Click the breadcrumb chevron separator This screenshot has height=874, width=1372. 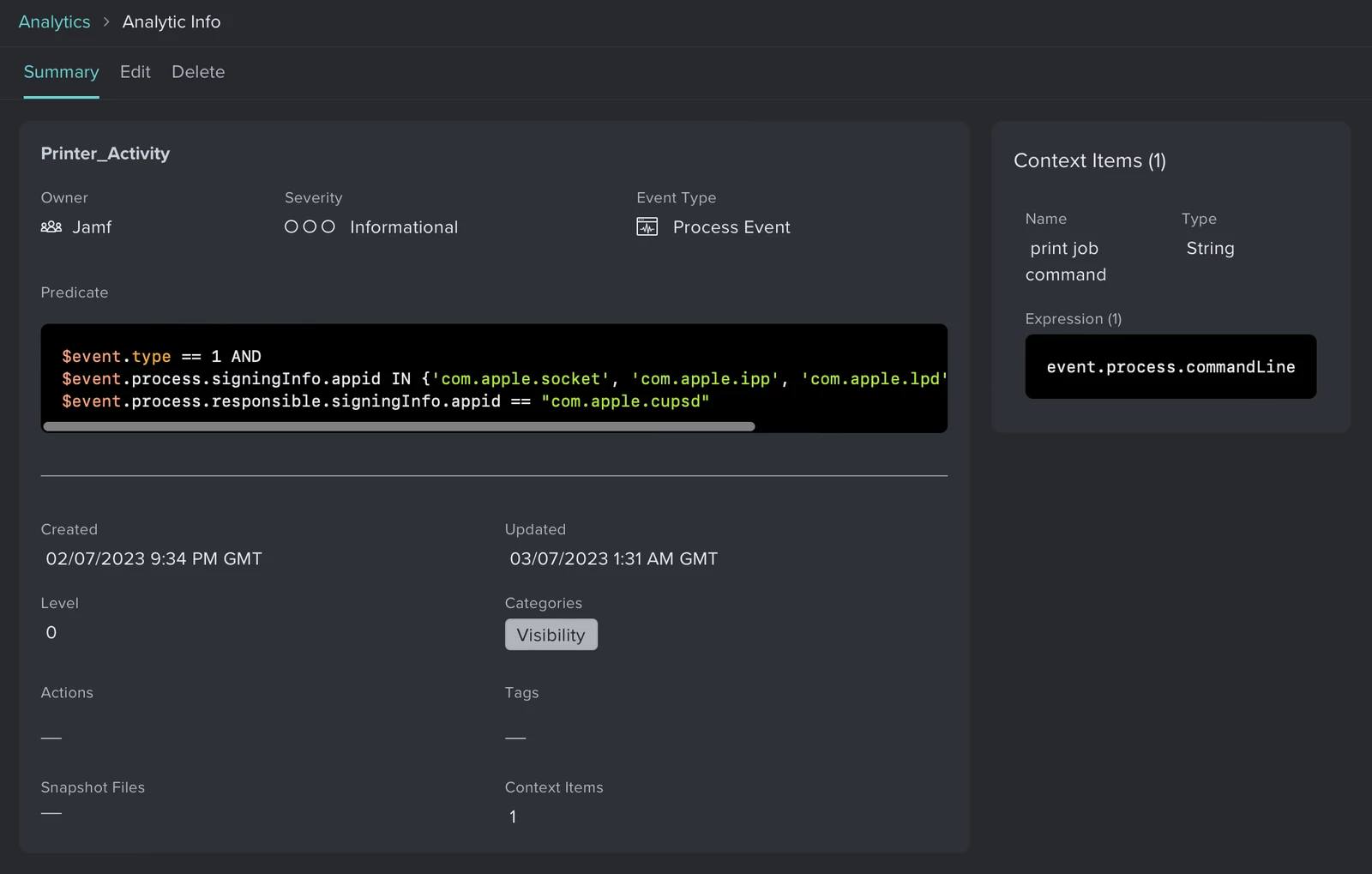(x=106, y=22)
